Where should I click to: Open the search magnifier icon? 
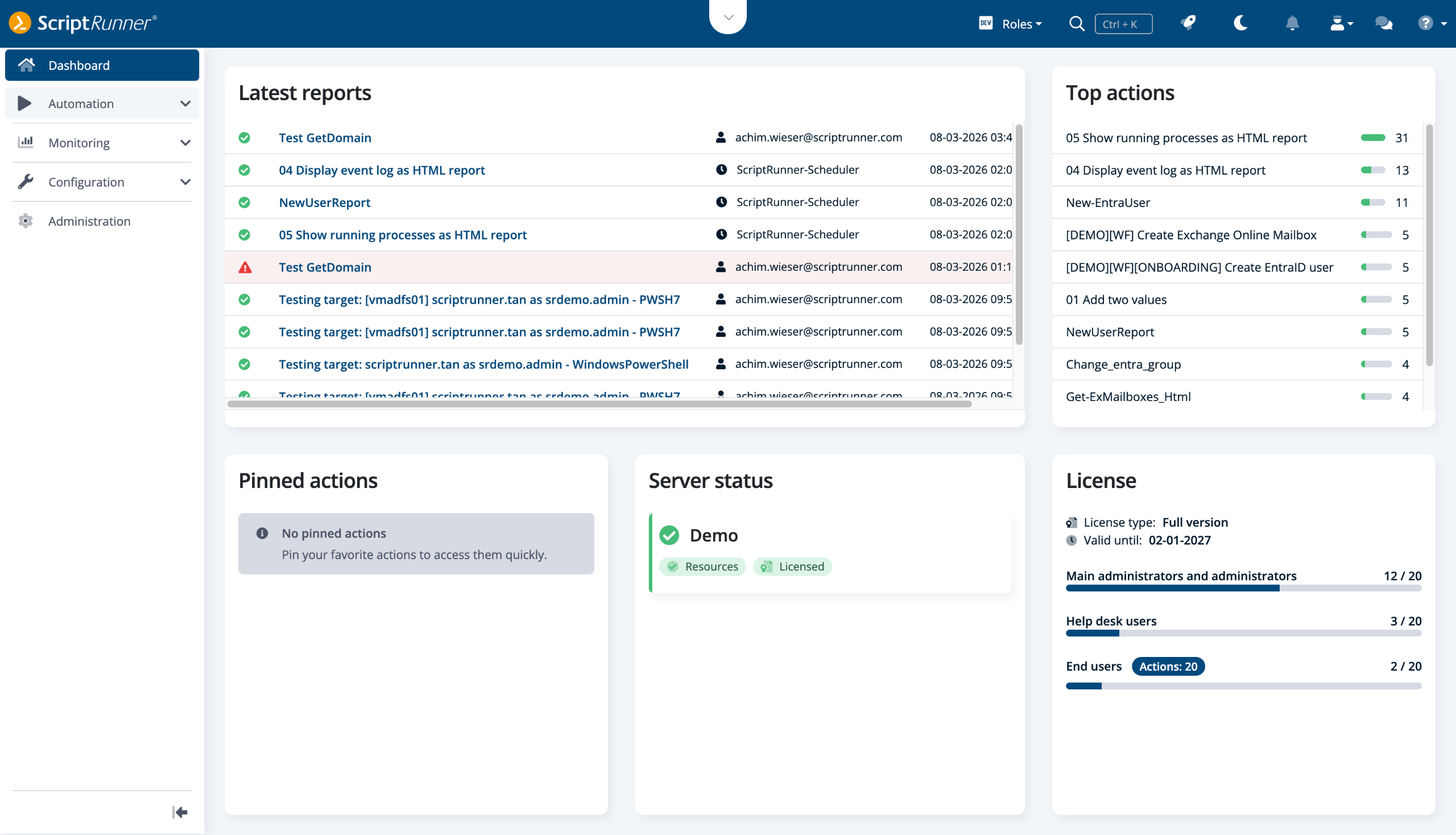tap(1077, 23)
